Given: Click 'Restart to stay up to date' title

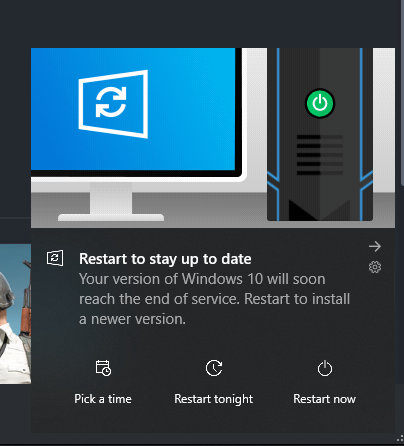Looking at the screenshot, I should pyautogui.click(x=165, y=259).
